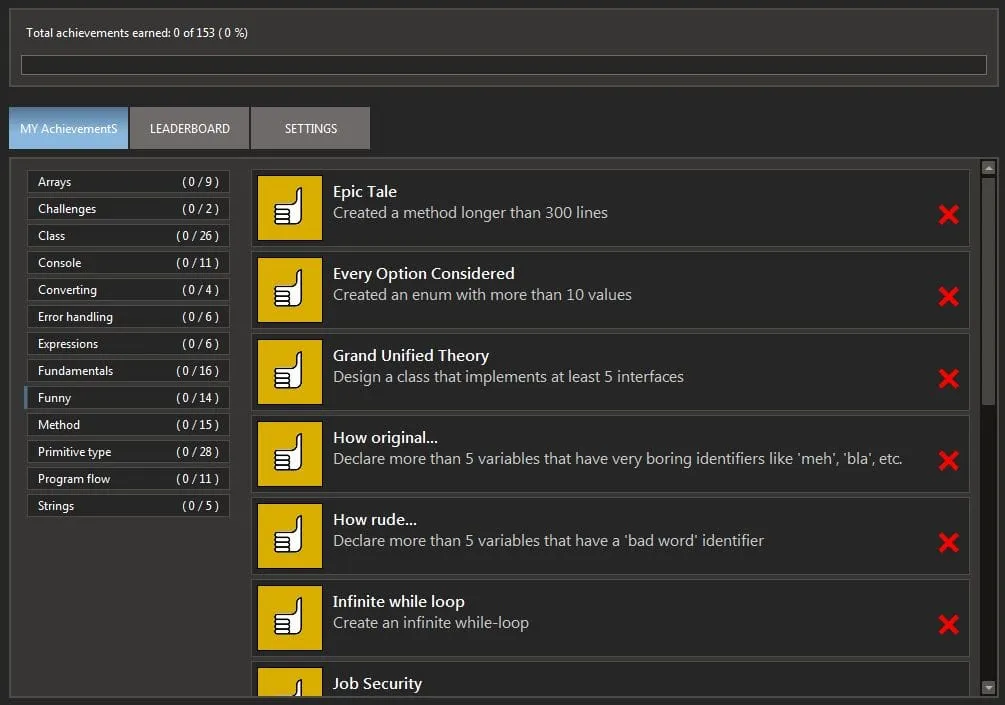1005x705 pixels.
Task: Select the Converting category
Action: point(128,290)
